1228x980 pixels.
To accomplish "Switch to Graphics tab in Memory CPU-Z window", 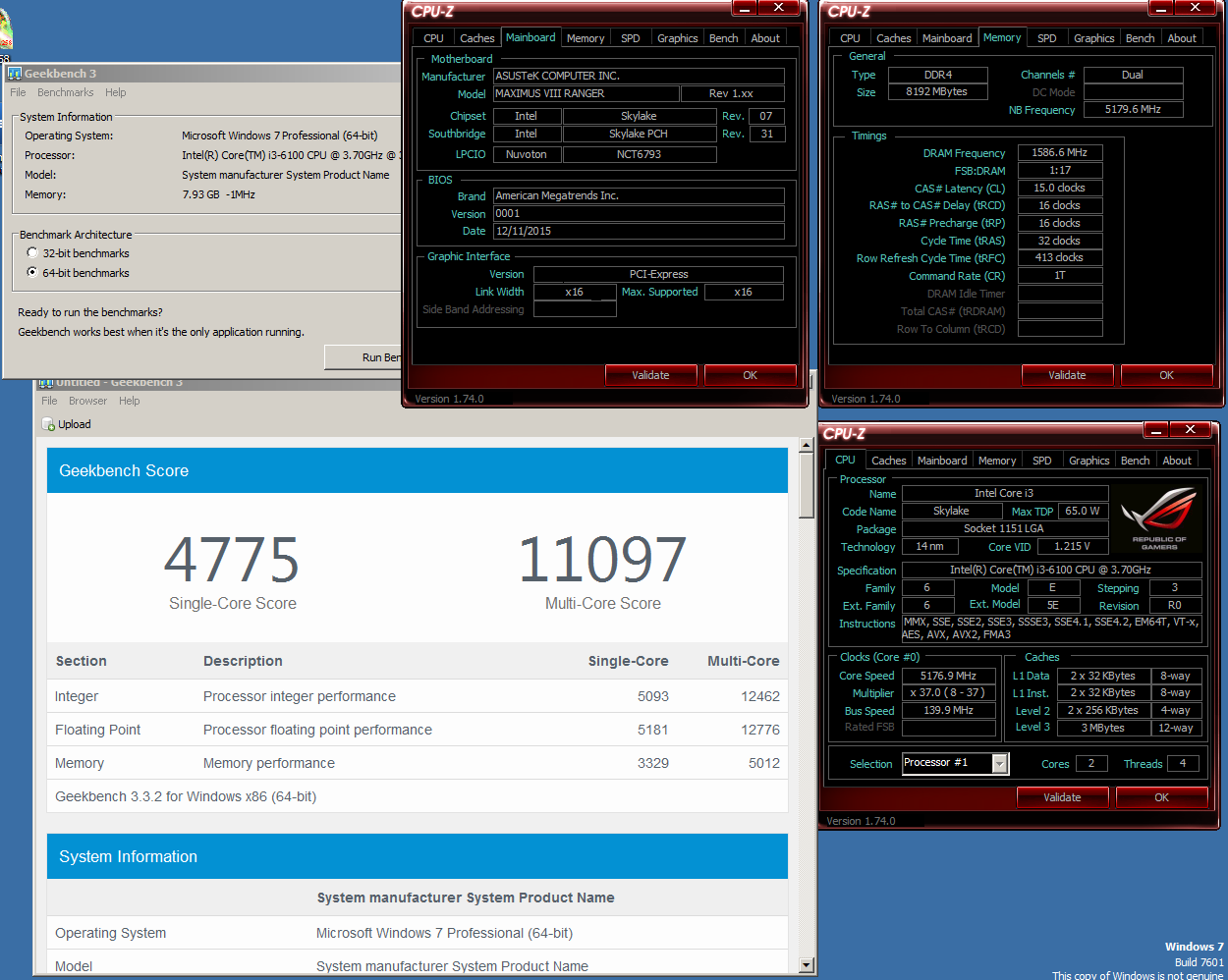I will (1094, 38).
